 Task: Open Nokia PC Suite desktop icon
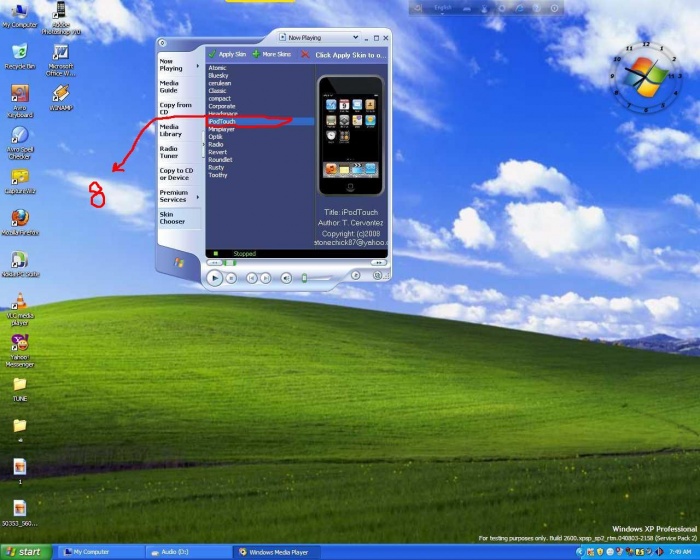tap(20, 264)
